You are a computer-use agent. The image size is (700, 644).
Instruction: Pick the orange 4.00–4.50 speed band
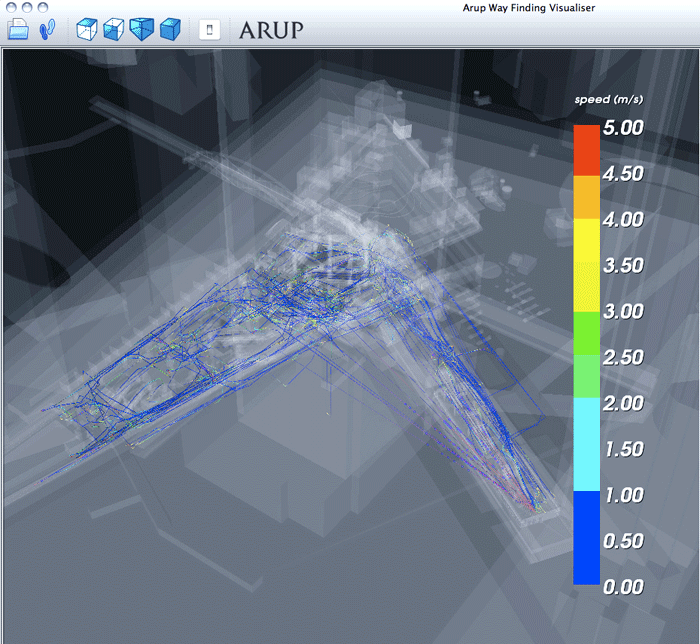coord(586,195)
